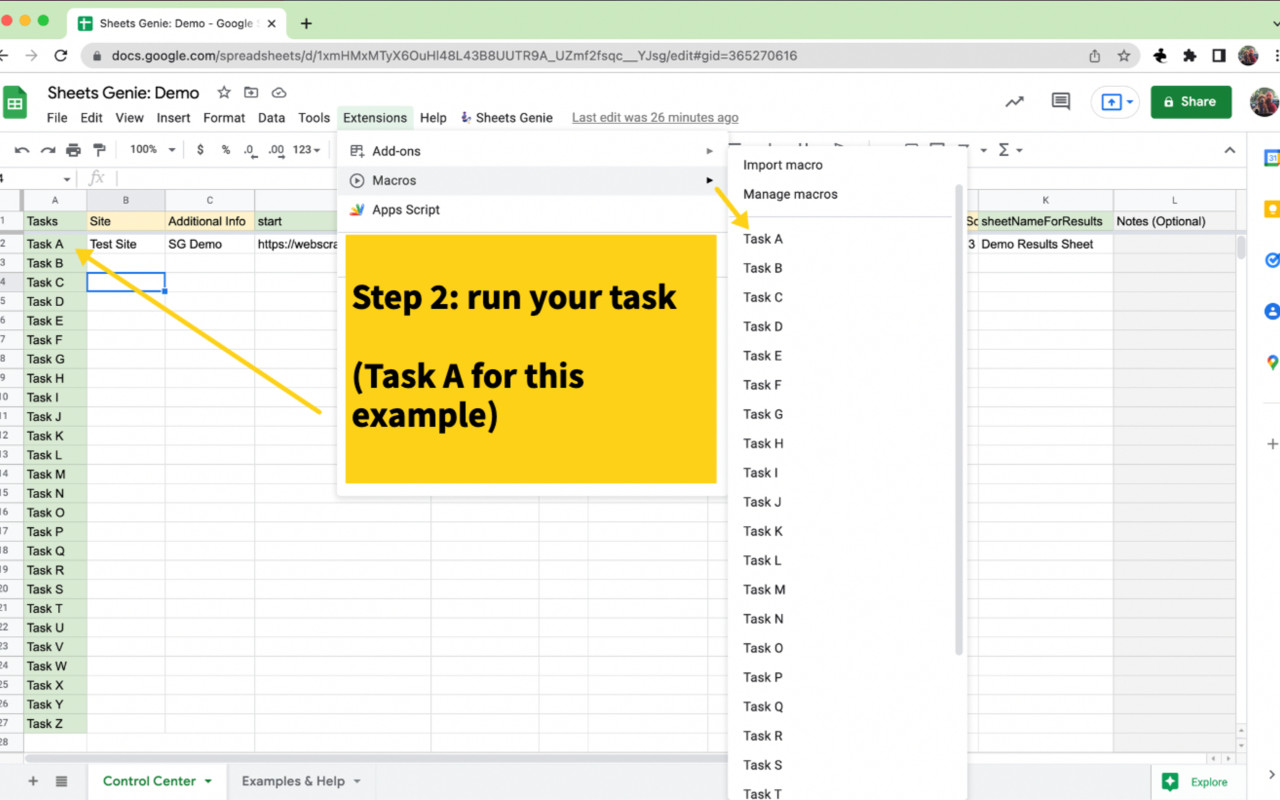Viewport: 1280px width, 800px height.
Task: Click the move to folder icon
Action: [x=251, y=92]
